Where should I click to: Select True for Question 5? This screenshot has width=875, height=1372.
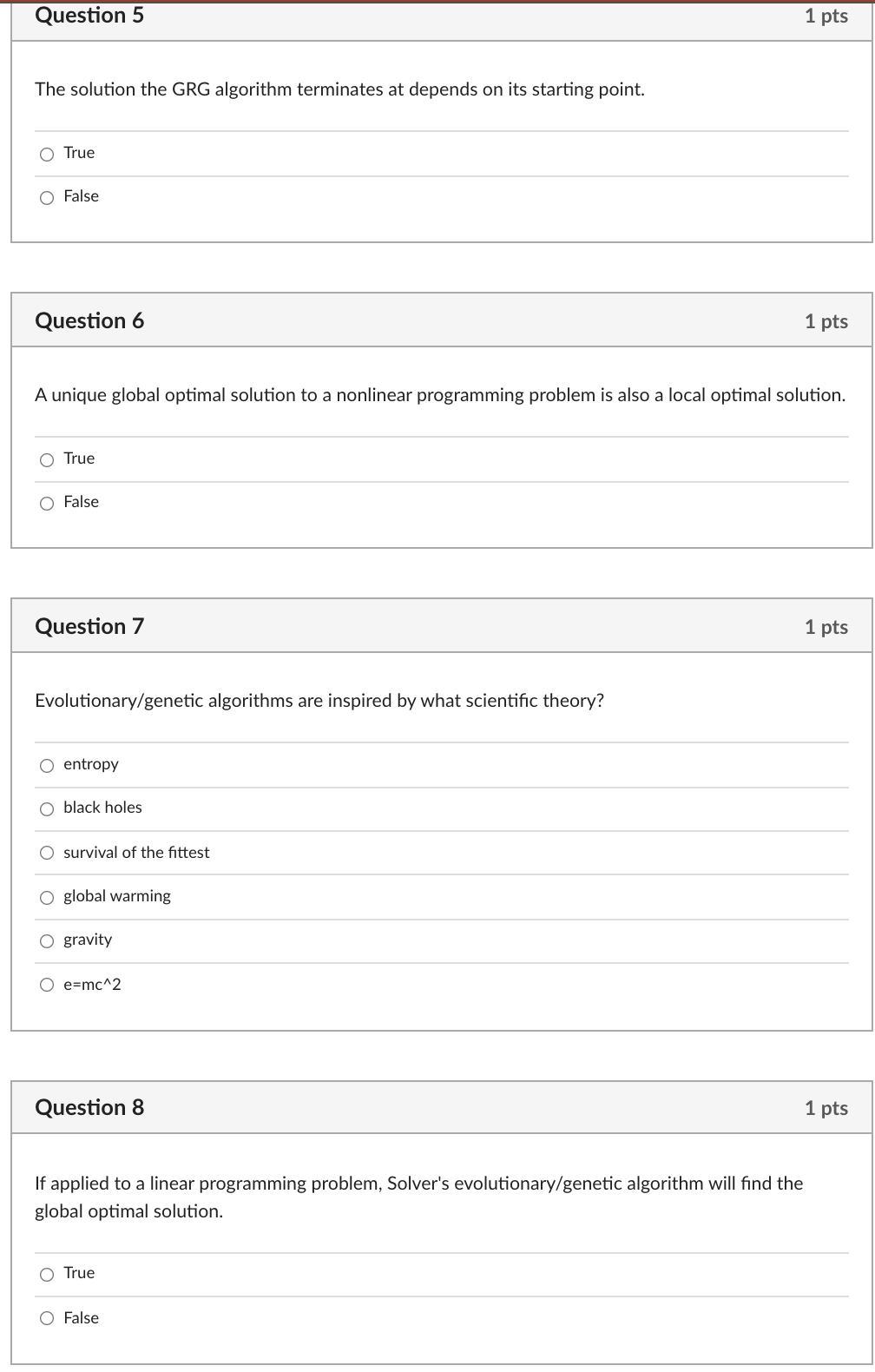click(46, 153)
